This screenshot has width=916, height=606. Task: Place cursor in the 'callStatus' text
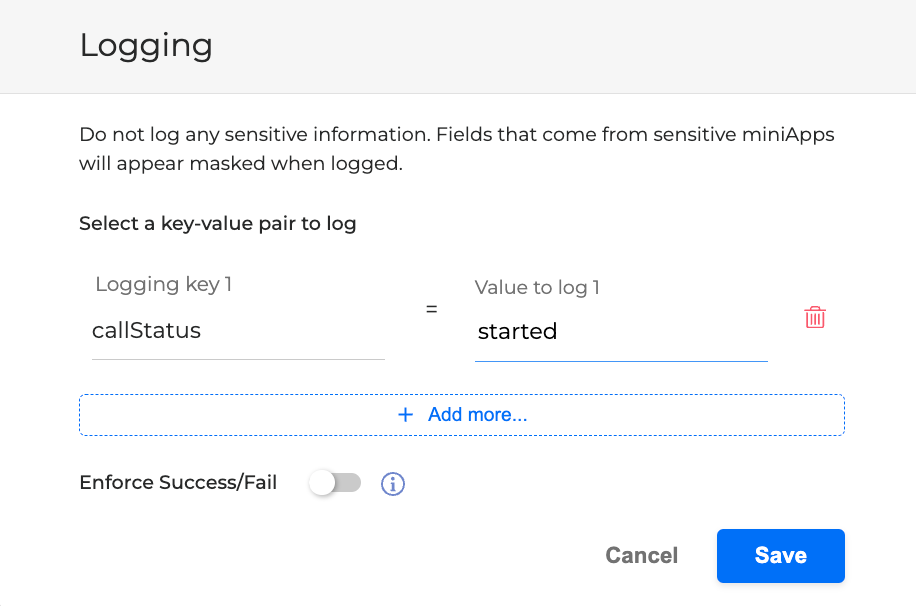(x=146, y=331)
